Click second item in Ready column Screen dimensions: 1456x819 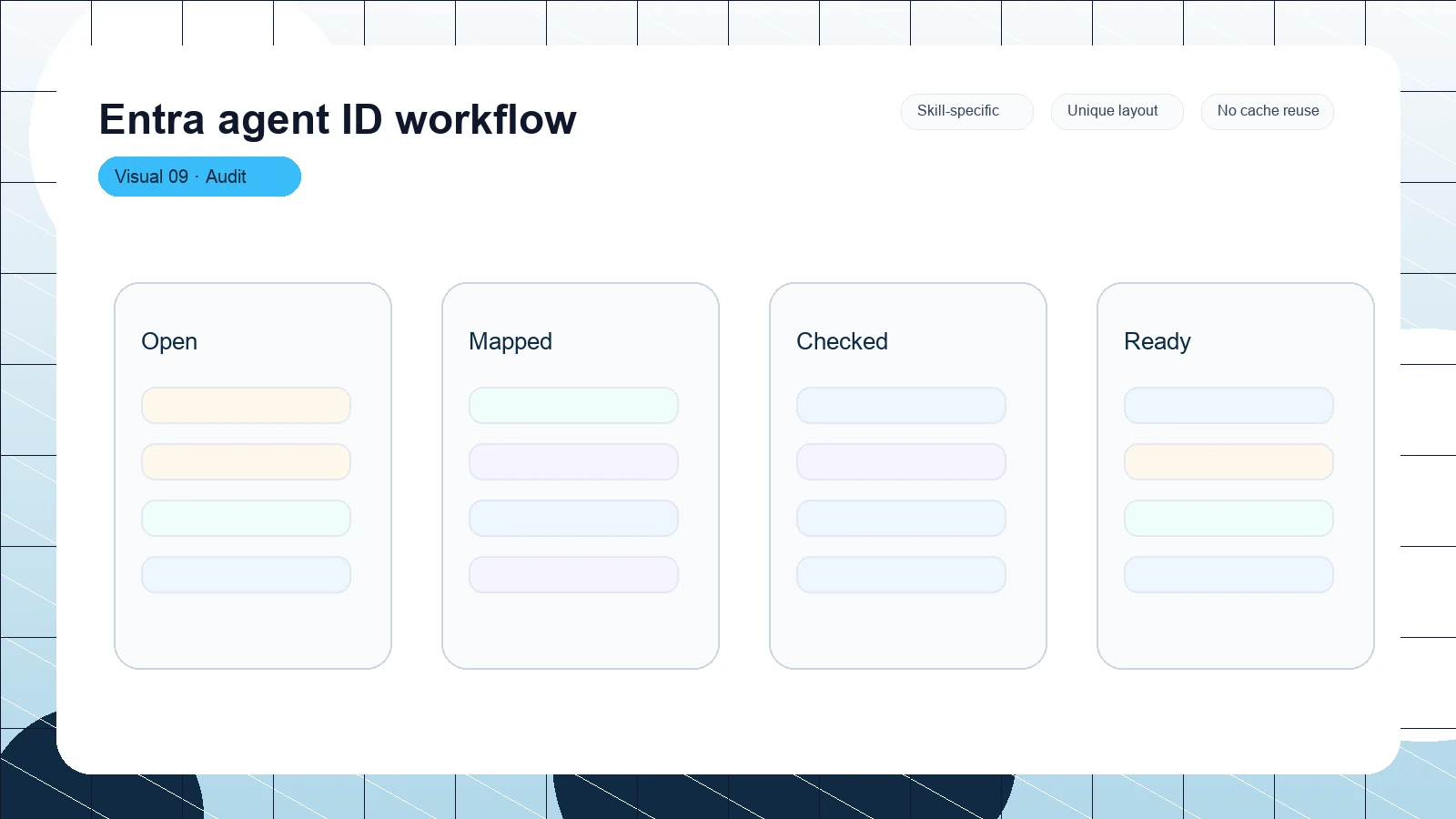pos(1228,461)
